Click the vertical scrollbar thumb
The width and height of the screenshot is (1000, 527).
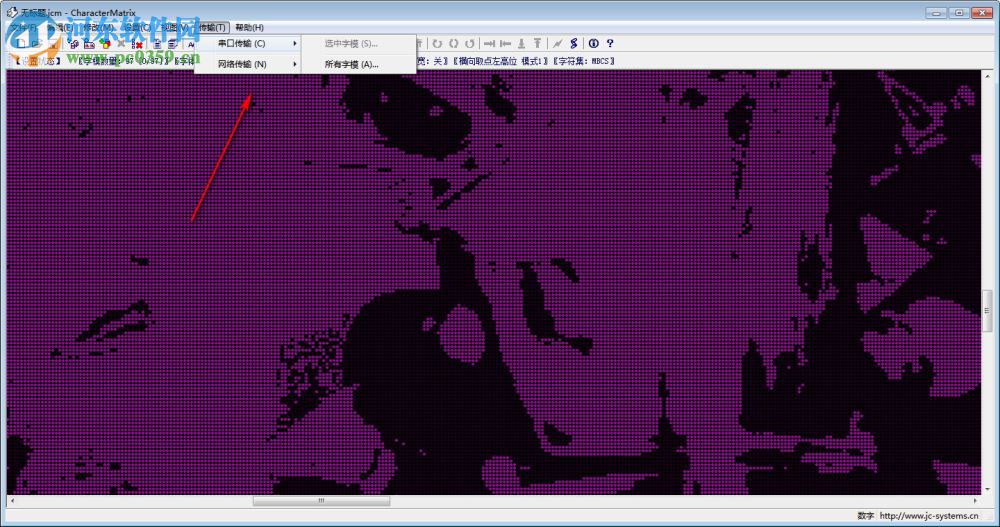click(987, 310)
